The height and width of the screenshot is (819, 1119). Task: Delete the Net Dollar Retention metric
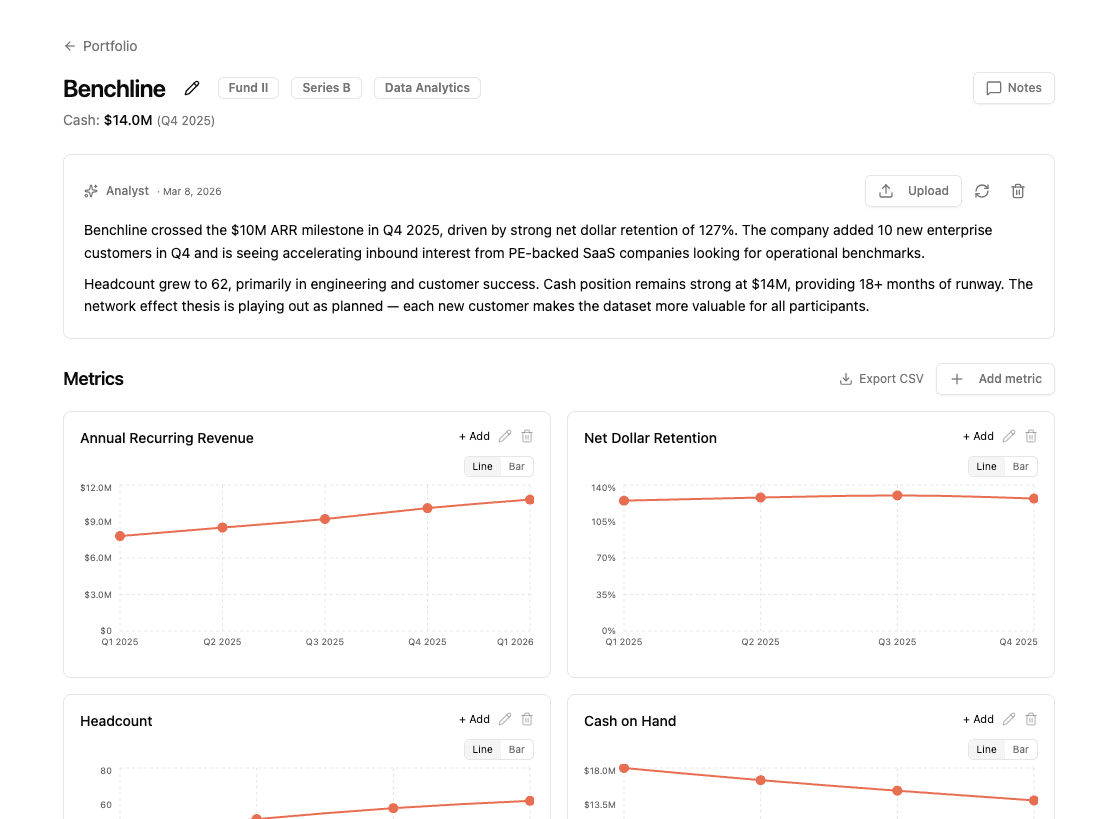[1031, 436]
